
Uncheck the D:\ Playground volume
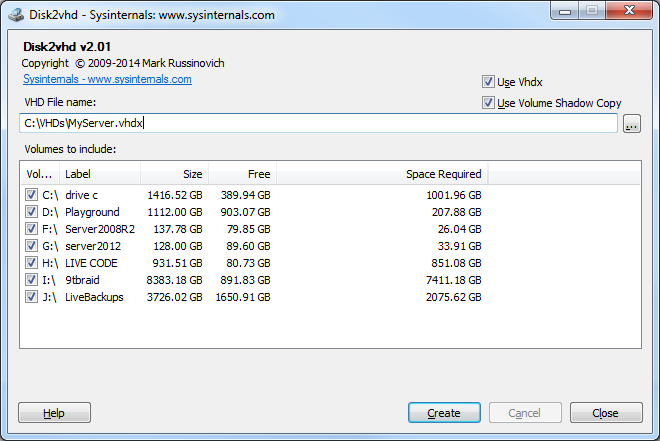tap(31, 212)
